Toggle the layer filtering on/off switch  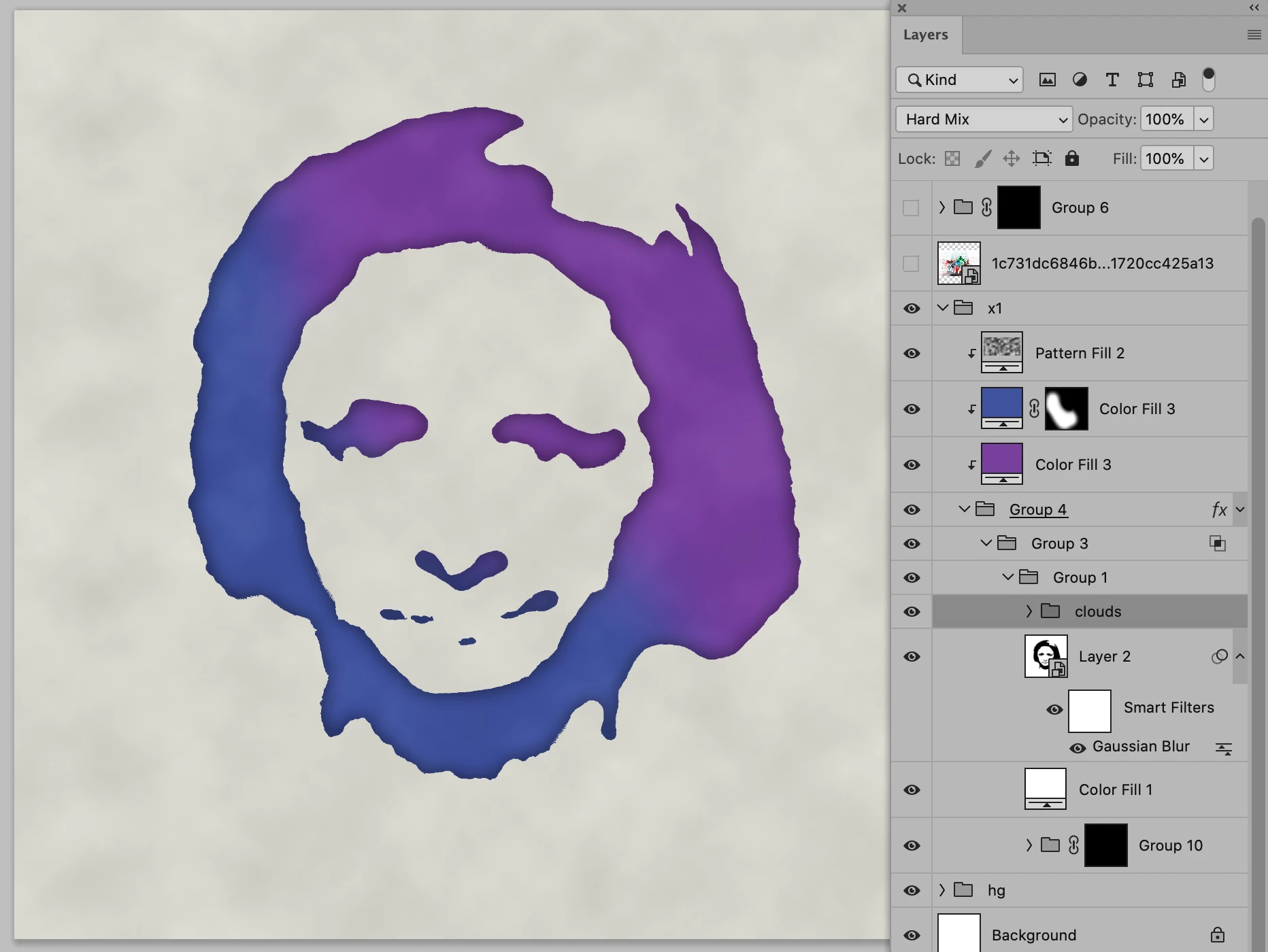[x=1209, y=80]
